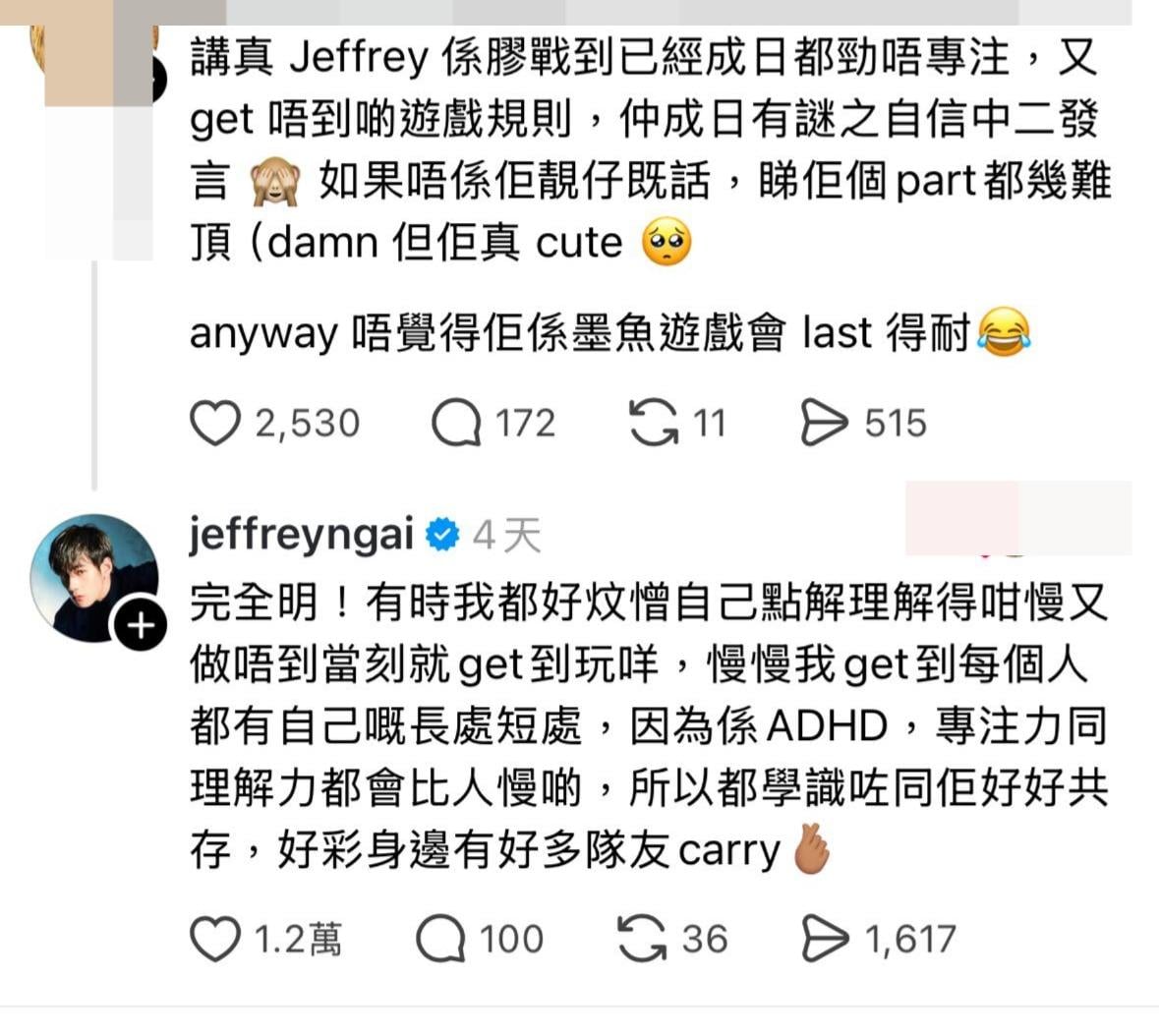Click the 1.2萬 like count
Image resolution: width=1159 pixels, height=1036 pixels.
[298, 940]
